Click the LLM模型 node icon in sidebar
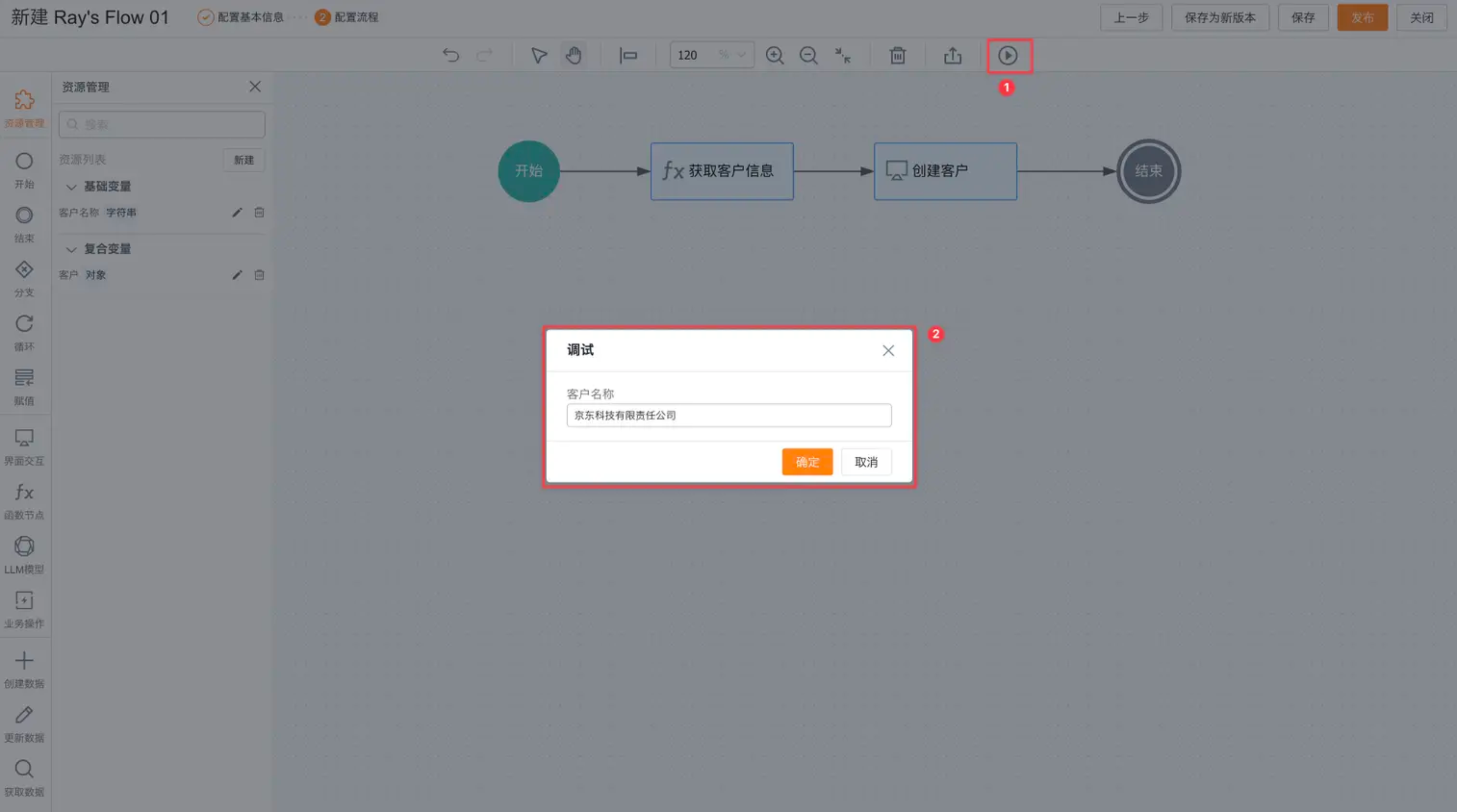 click(x=24, y=547)
